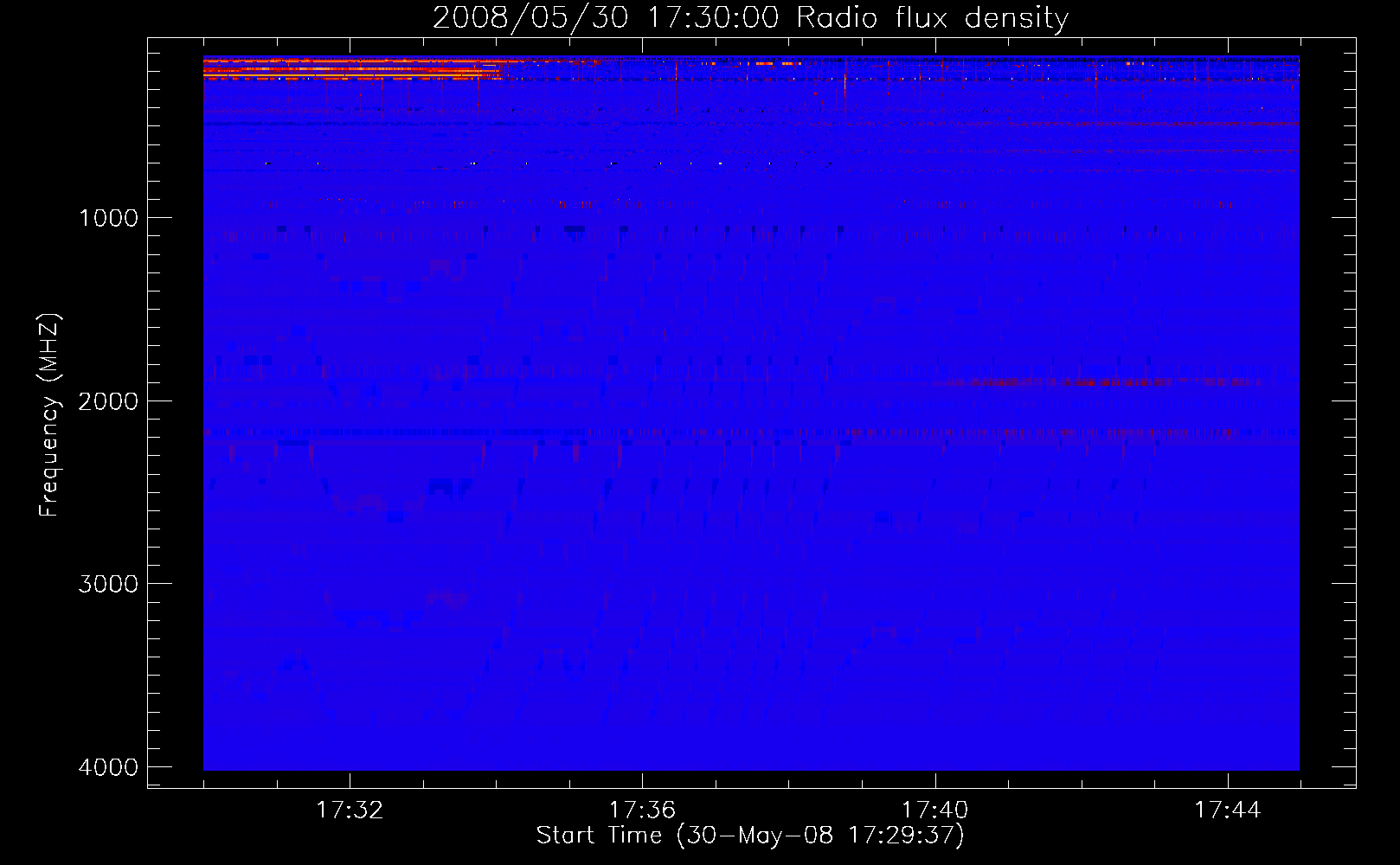Click the 'Start Time (30-May-08 17:29:37)' axis label
The height and width of the screenshot is (865, 1400).
click(x=750, y=836)
